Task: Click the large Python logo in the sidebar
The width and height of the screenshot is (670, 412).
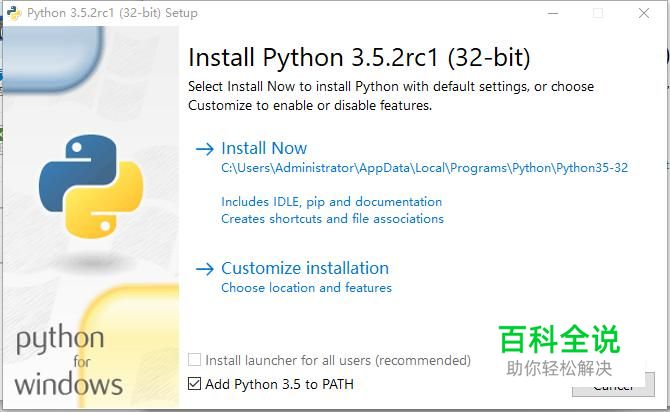Action: (91, 186)
